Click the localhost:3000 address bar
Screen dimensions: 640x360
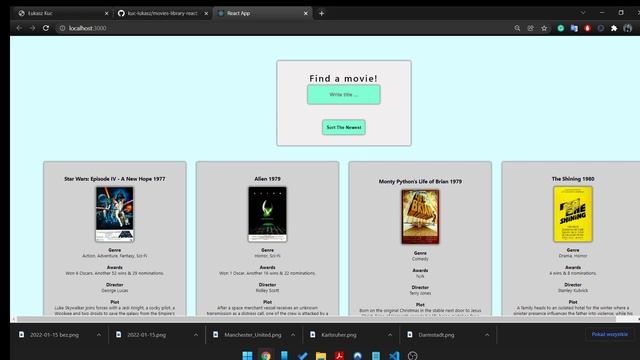point(286,28)
